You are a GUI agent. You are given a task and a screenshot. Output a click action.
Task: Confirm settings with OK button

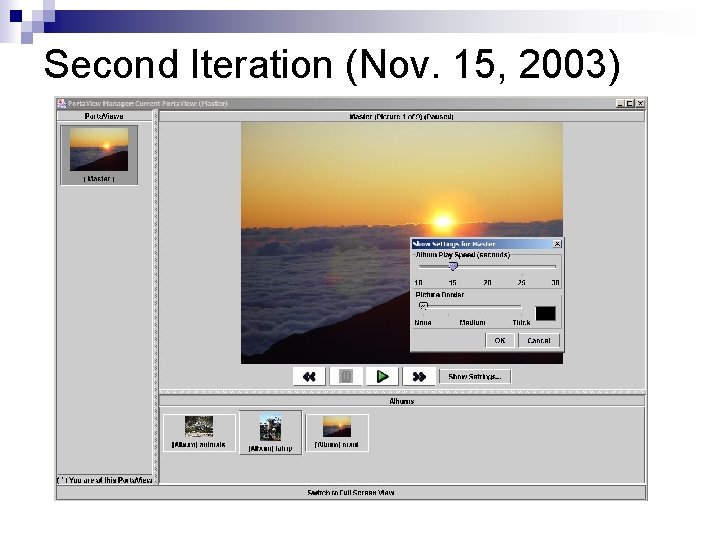click(x=500, y=341)
